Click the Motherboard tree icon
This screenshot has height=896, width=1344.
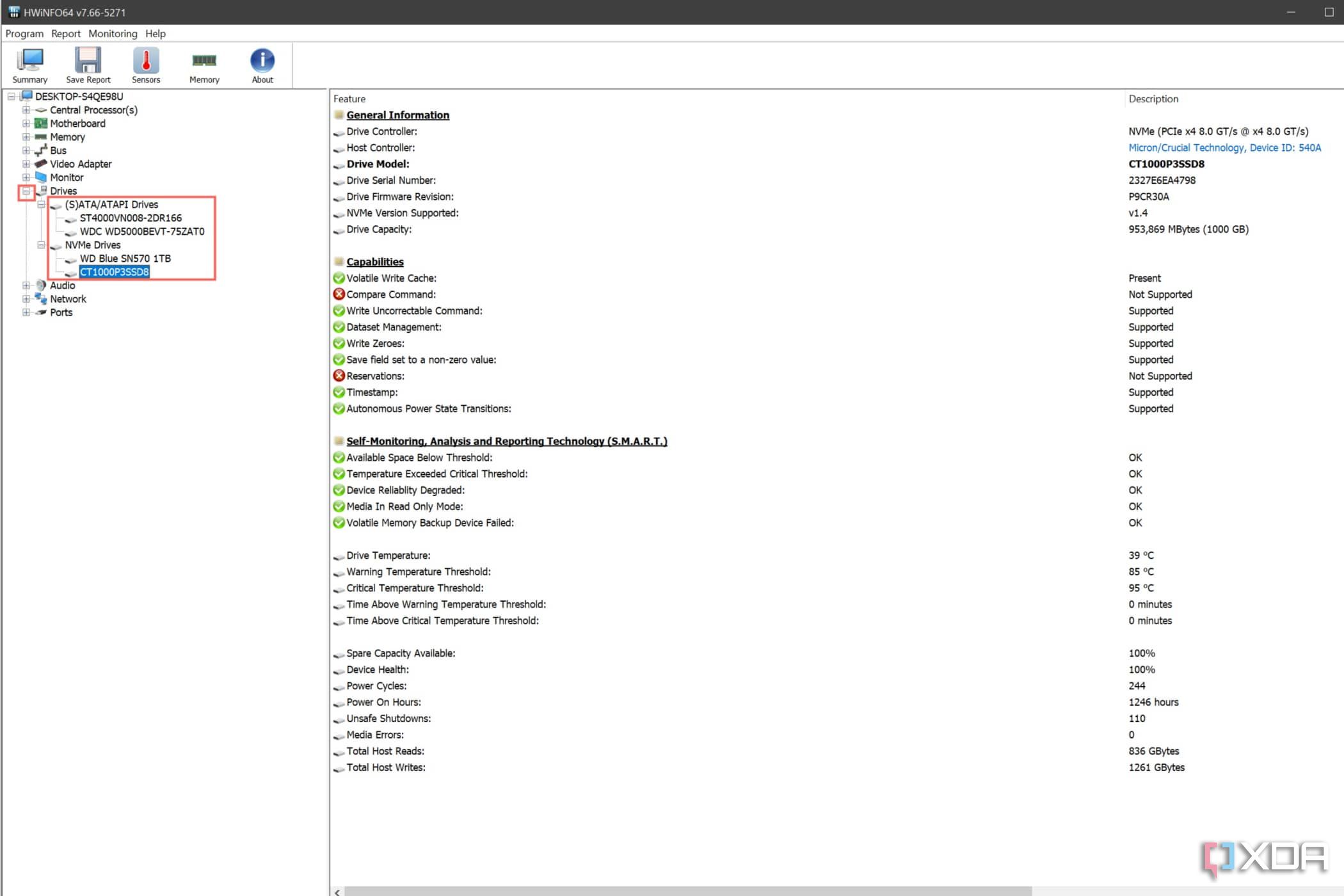(x=41, y=123)
